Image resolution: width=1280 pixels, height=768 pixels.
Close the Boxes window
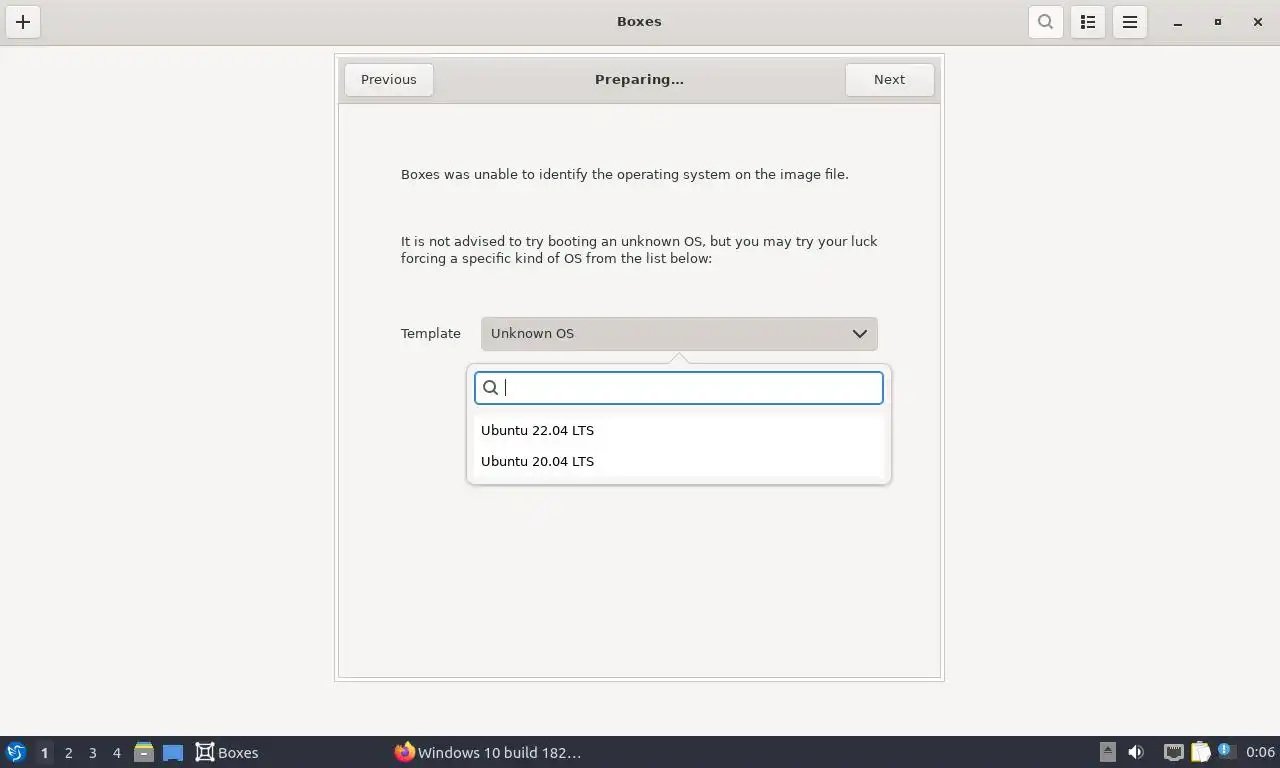click(1258, 22)
